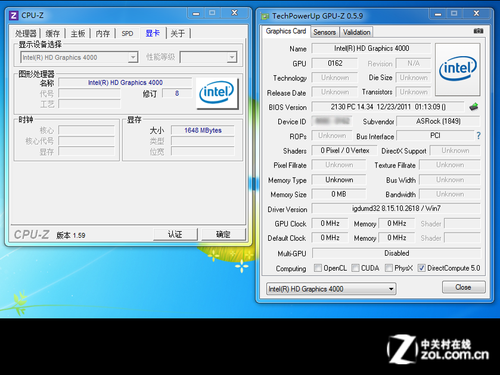The image size is (500, 375).
Task: Click the Revision N/A field
Action: click(x=413, y=63)
